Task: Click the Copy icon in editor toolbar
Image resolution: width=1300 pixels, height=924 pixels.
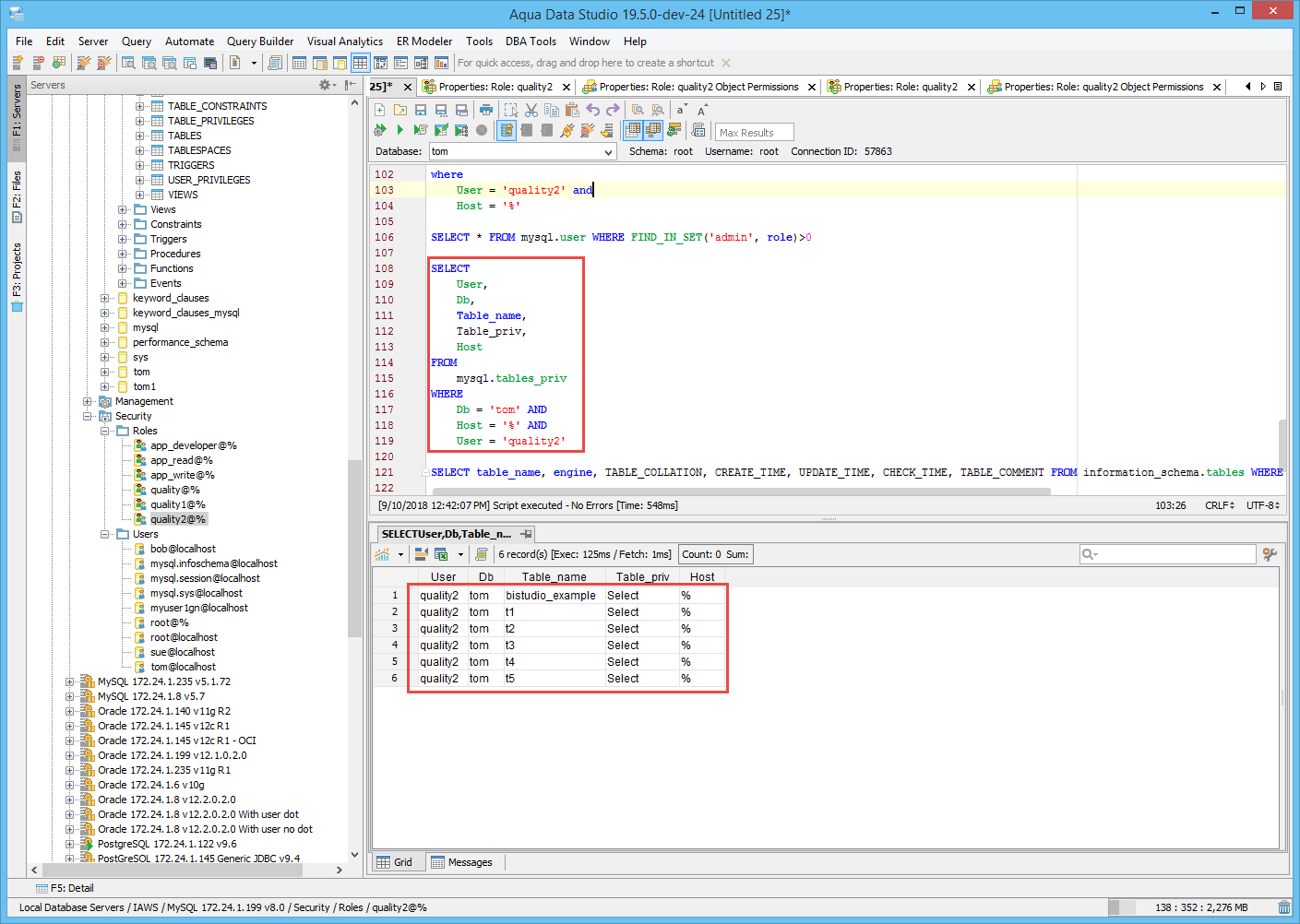Action: click(x=552, y=110)
